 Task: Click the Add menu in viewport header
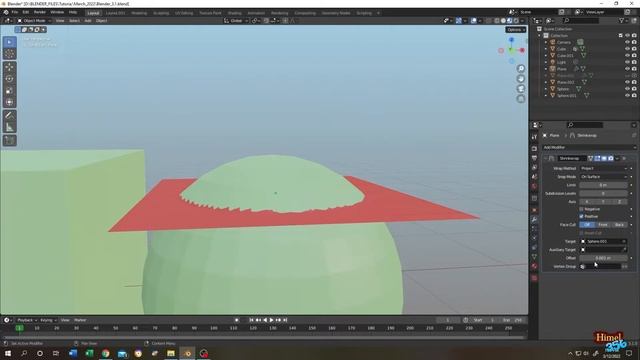(x=88, y=20)
